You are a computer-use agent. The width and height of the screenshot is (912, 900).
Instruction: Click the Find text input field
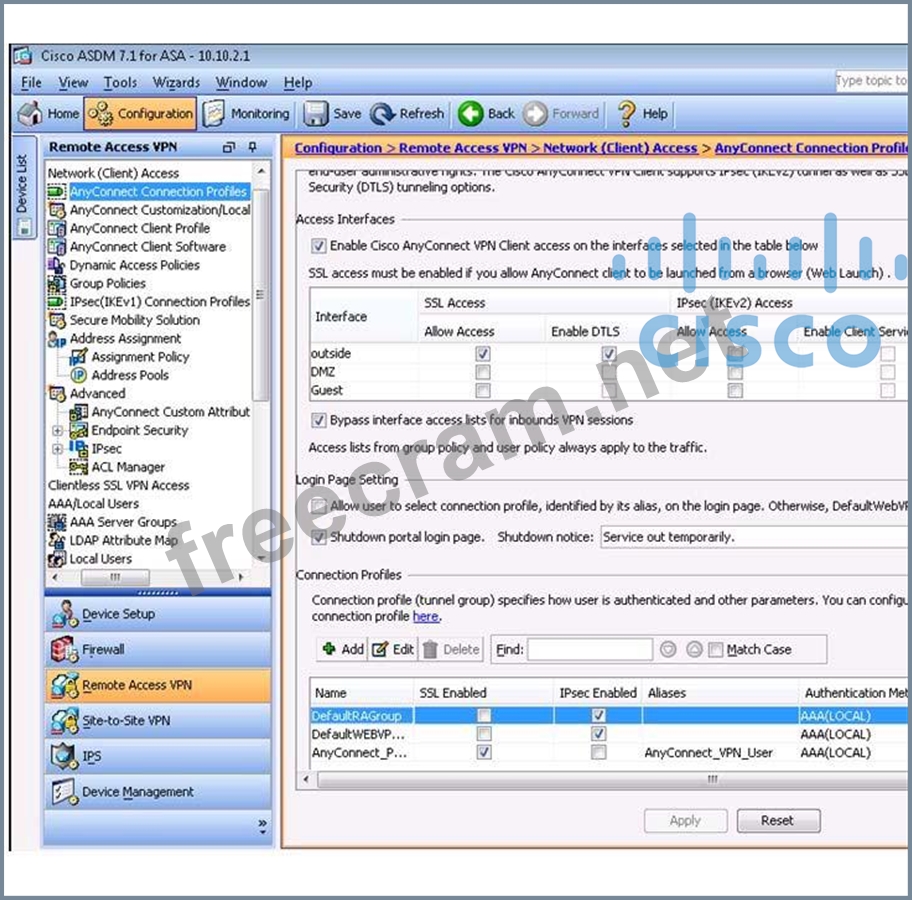[x=590, y=650]
